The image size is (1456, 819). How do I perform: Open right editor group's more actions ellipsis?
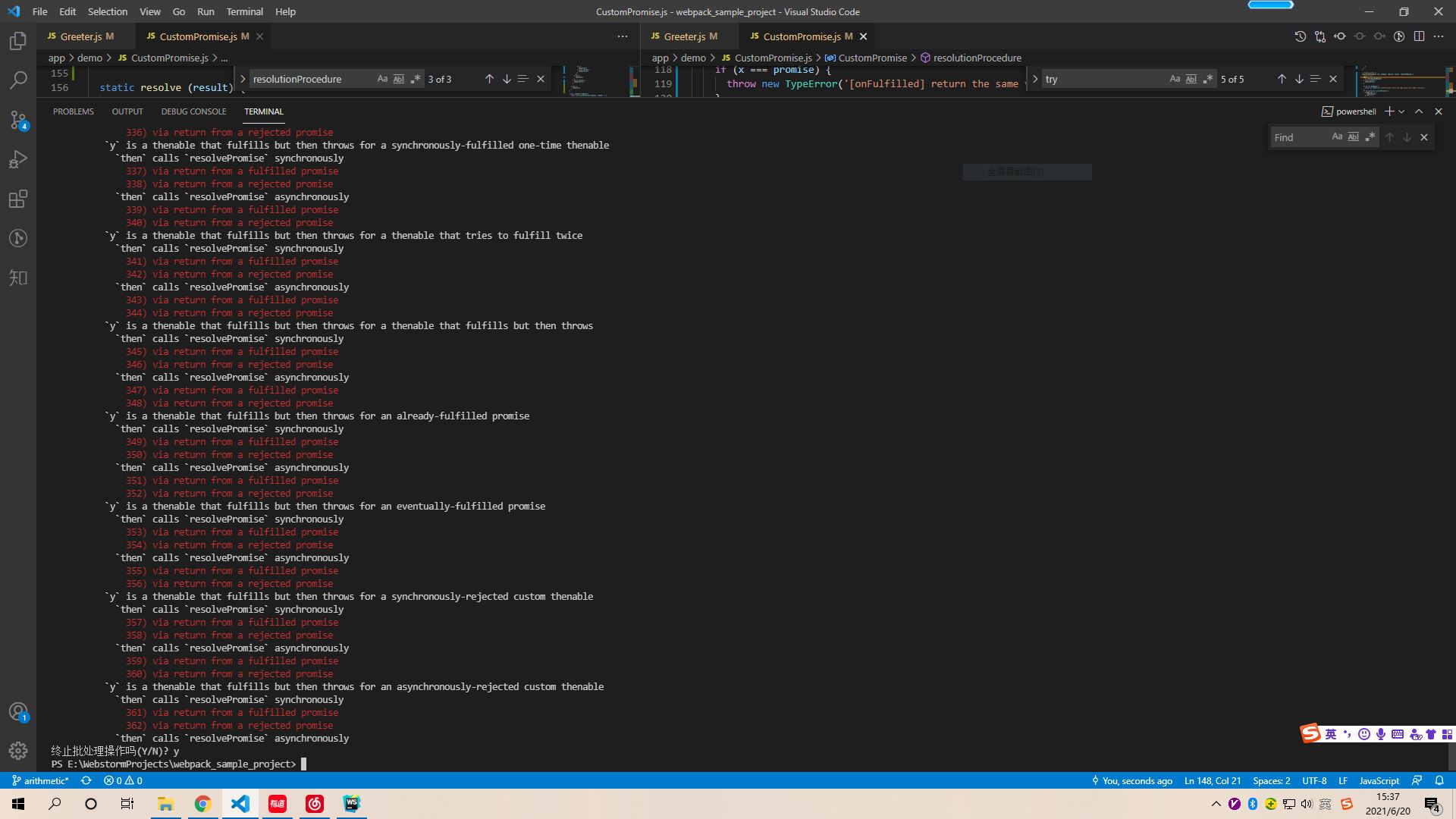1439,36
